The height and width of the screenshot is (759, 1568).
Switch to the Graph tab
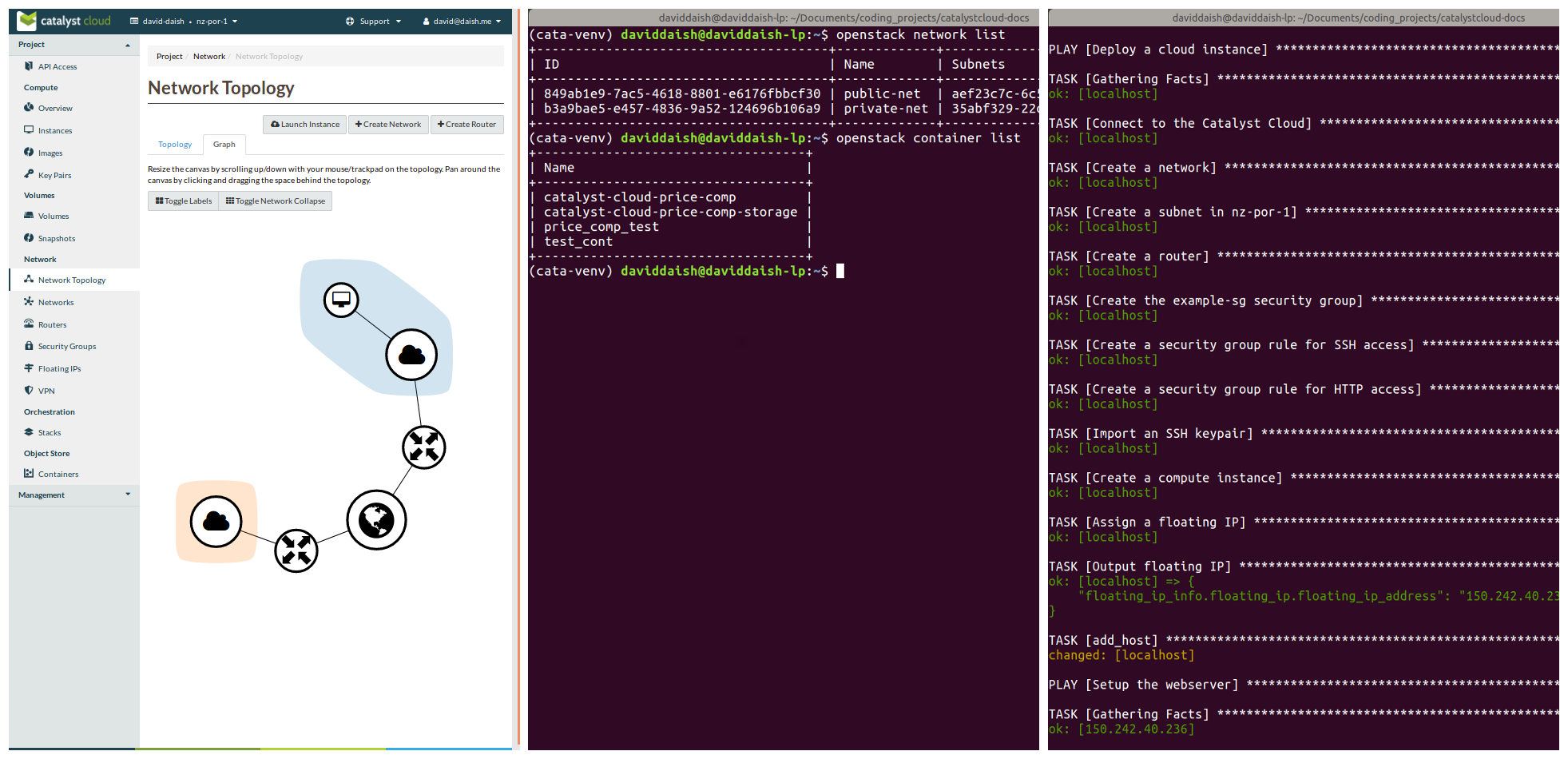[x=224, y=145]
